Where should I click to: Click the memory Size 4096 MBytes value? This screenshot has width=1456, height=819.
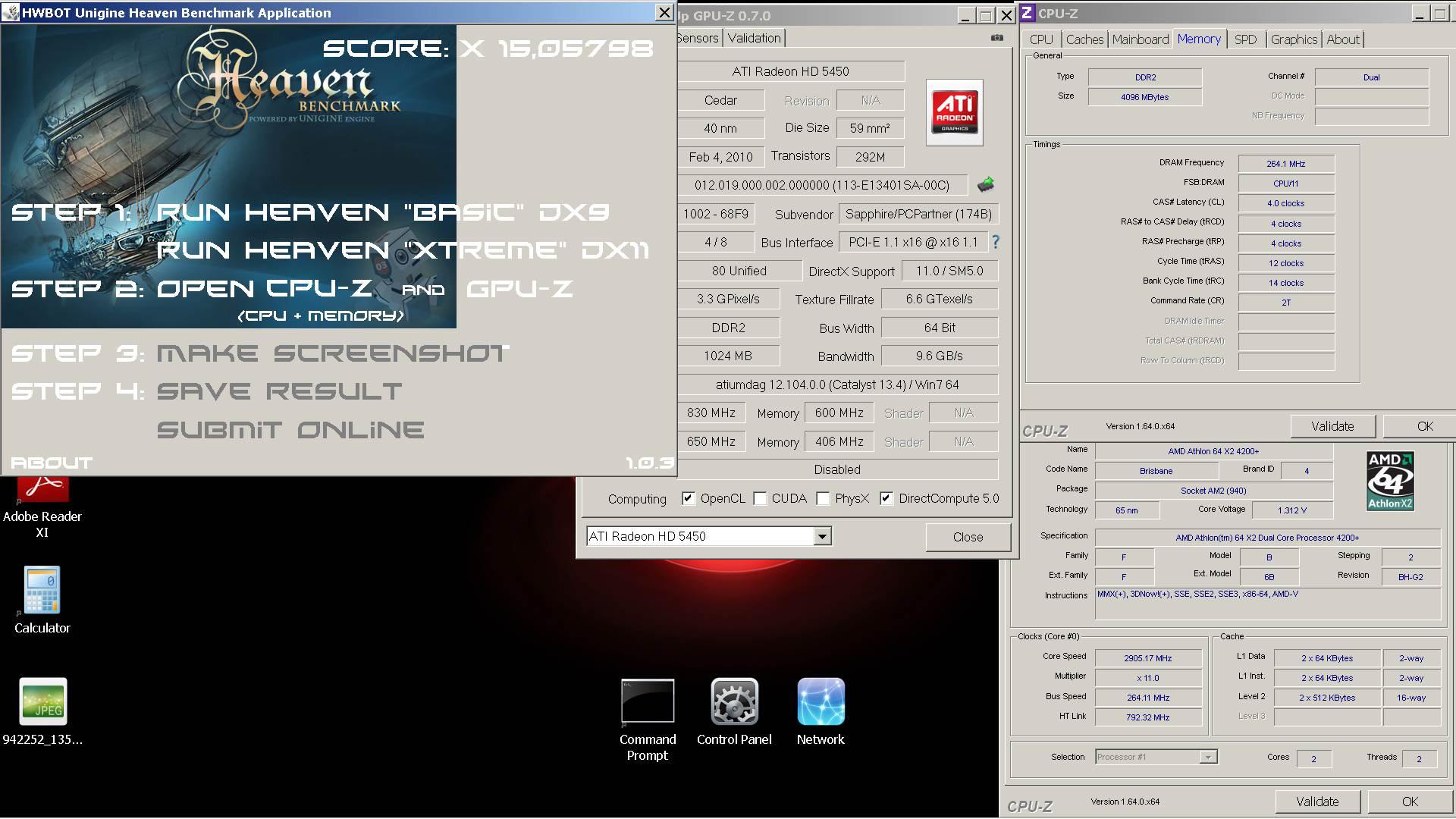[x=1145, y=97]
